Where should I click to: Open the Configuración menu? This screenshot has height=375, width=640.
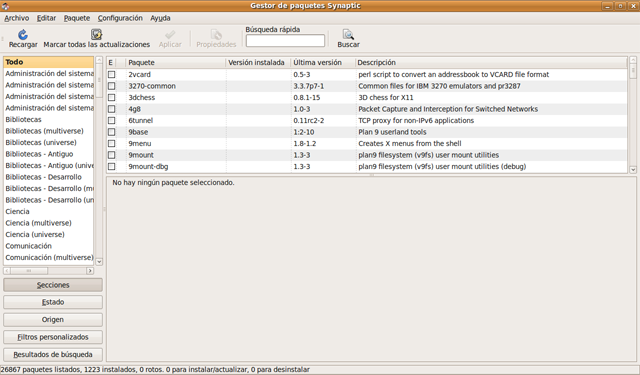120,18
